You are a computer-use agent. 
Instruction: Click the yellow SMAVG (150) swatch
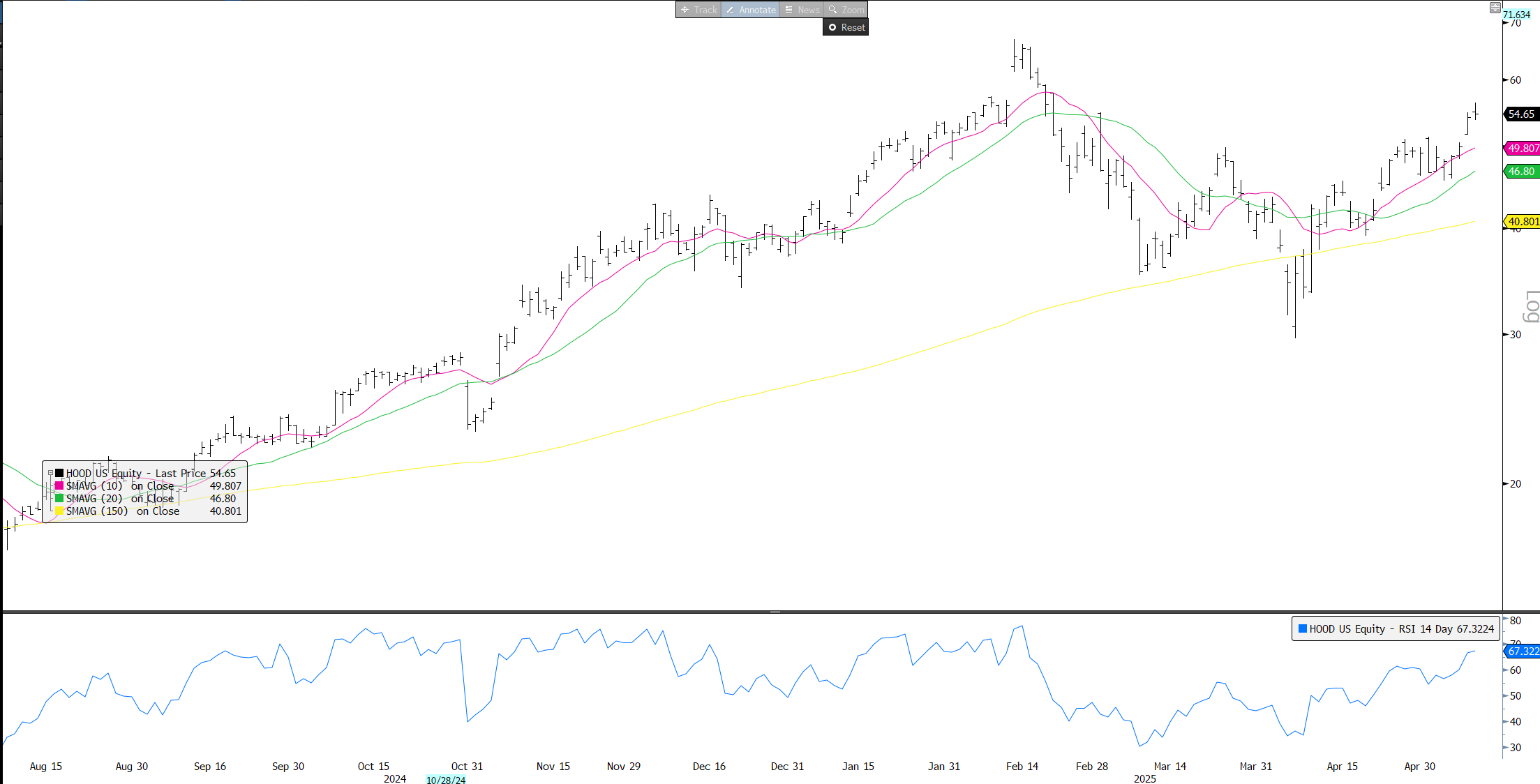point(59,511)
